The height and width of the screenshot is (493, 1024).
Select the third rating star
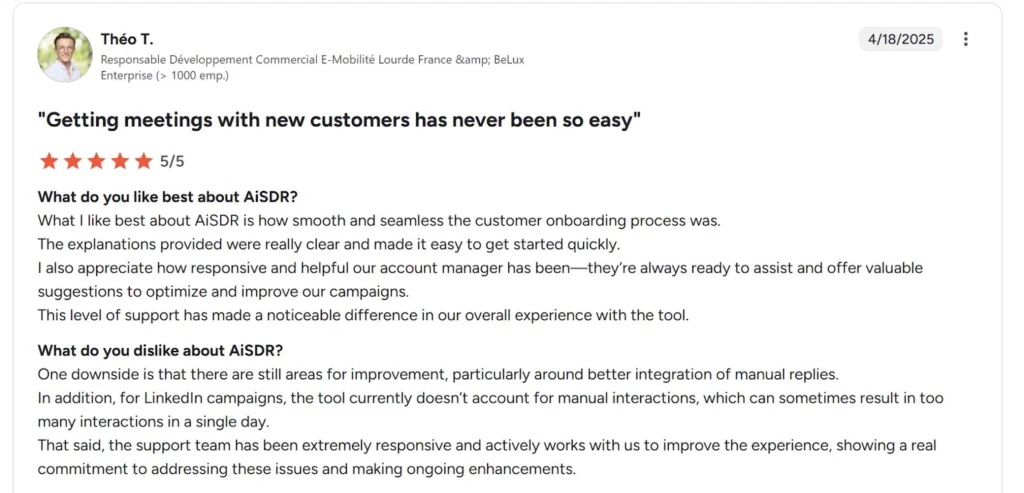point(96,161)
